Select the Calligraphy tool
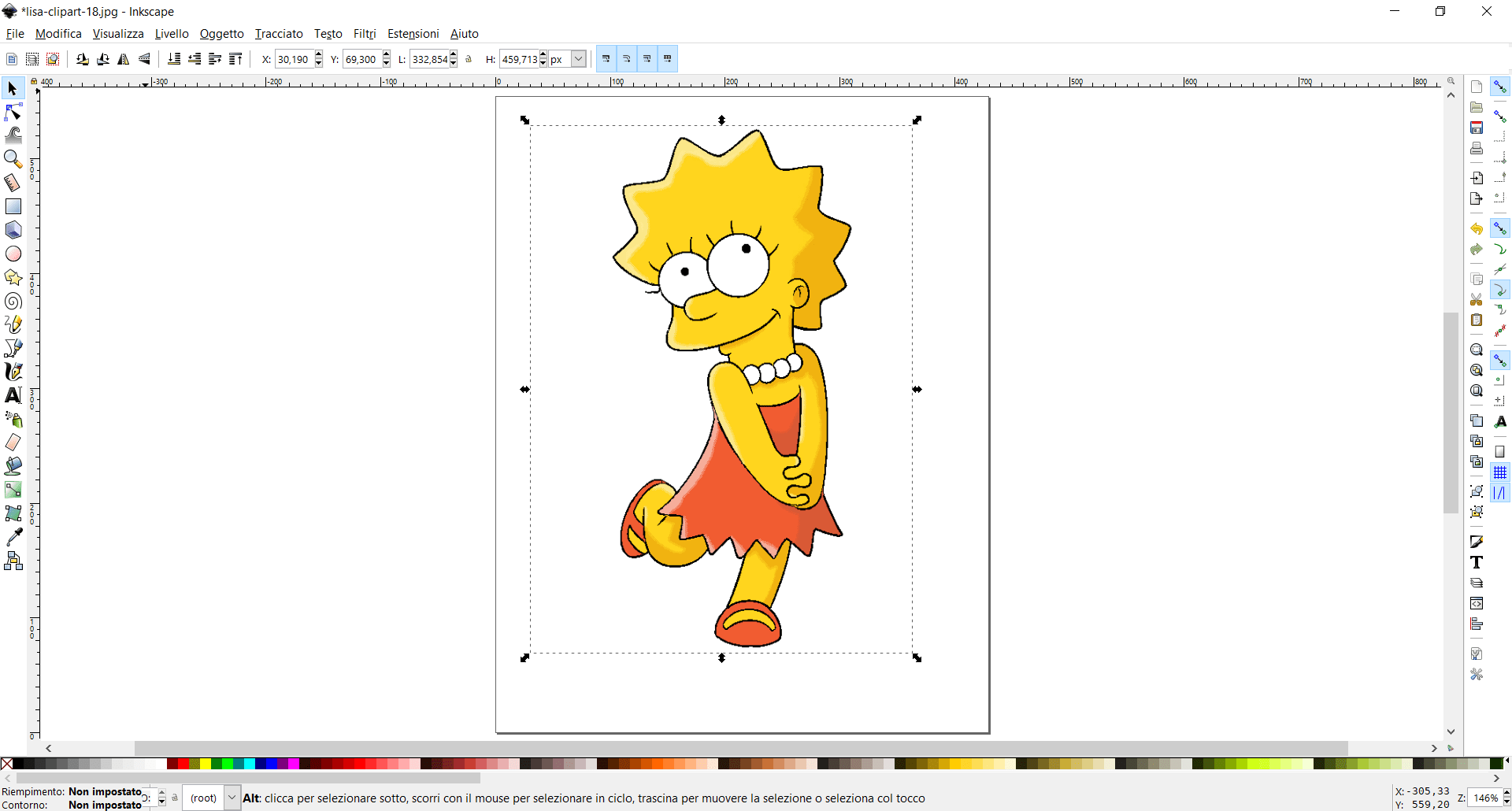 coord(13,372)
